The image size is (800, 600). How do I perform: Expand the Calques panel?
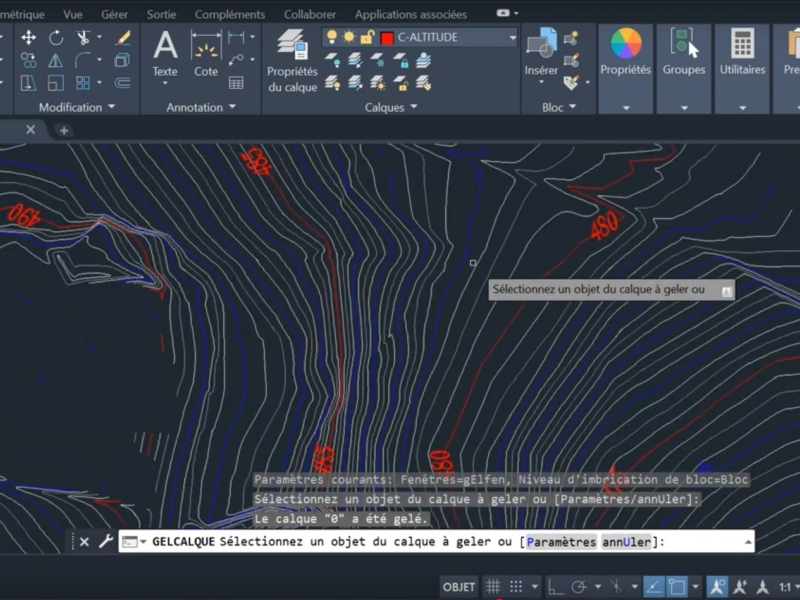[391, 107]
